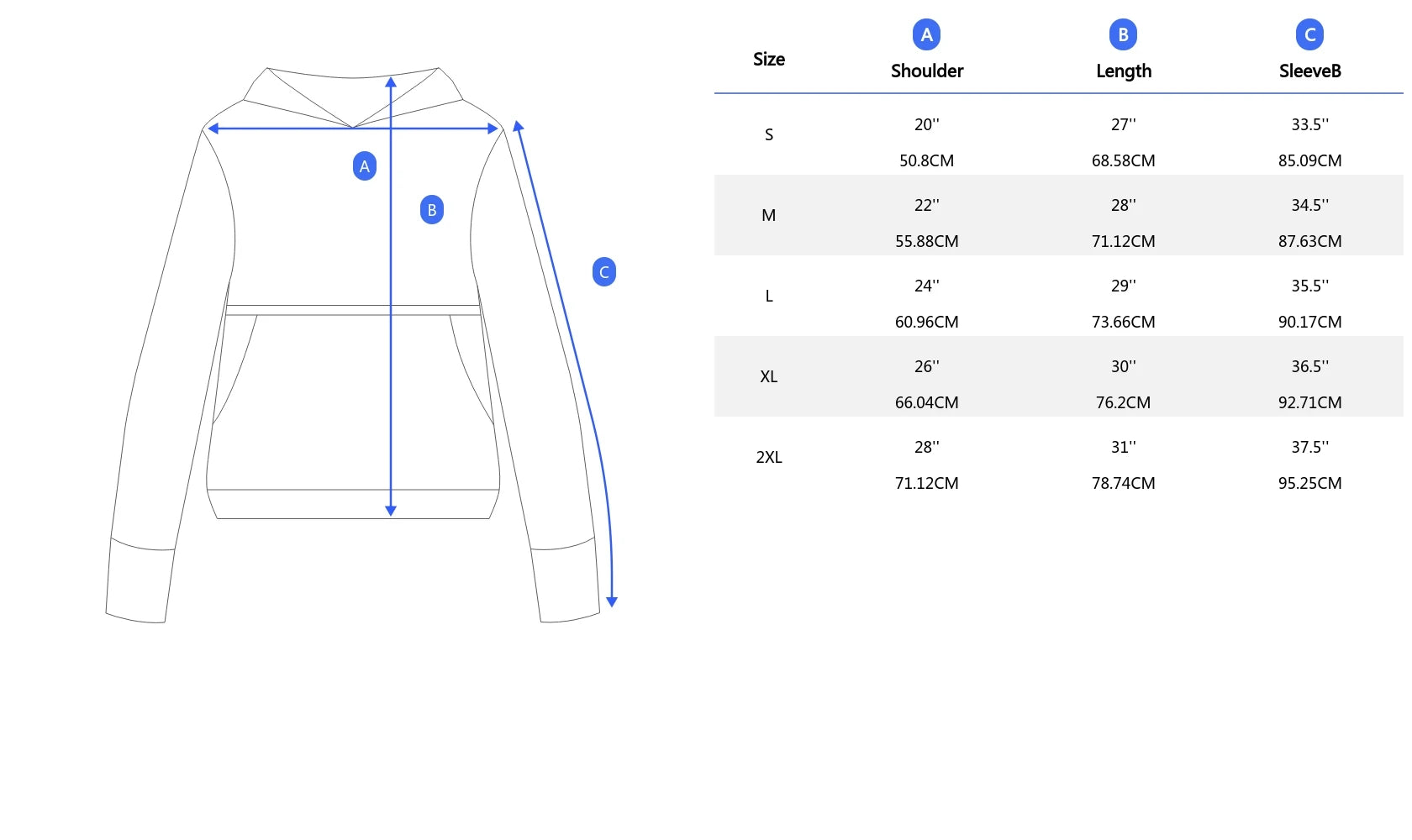The image size is (1412, 840).
Task: Click the C badge beside the hoodie sleeve
Action: [603, 272]
